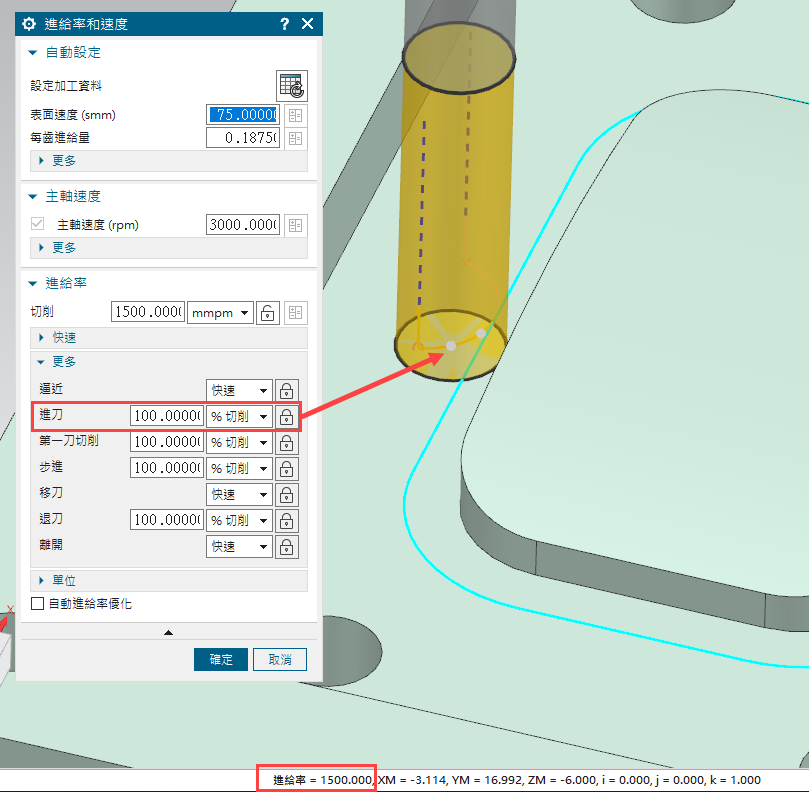Click the 每齒進給量 input field

pos(243,138)
